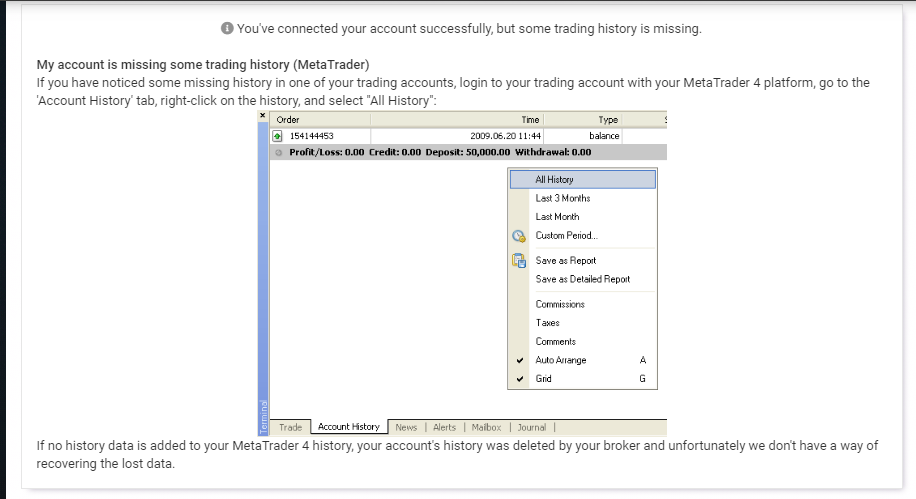Screen dimensions: 916x499
Task: Select All History in the context menu
Action: (x=582, y=179)
